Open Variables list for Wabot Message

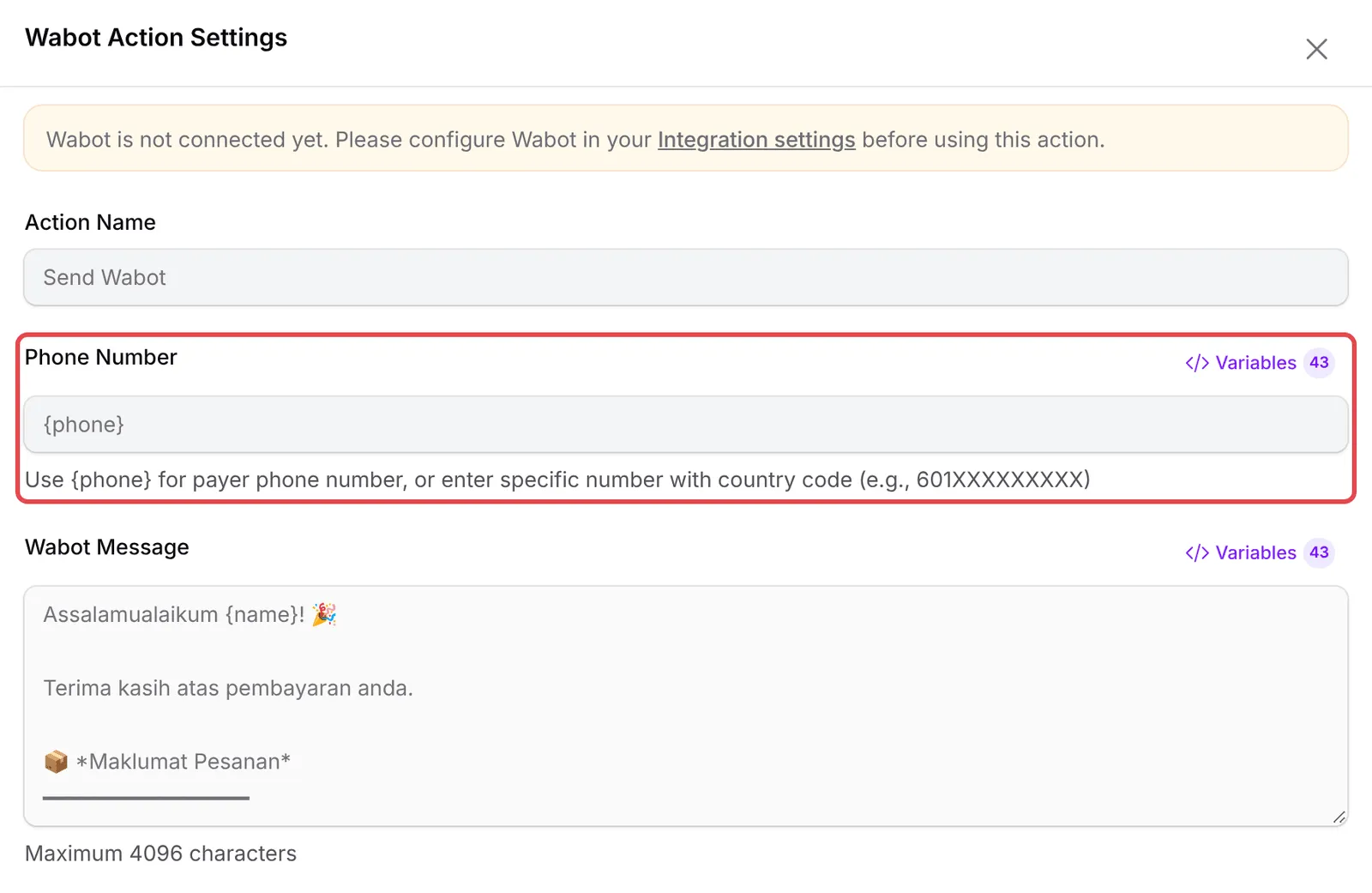[1259, 552]
